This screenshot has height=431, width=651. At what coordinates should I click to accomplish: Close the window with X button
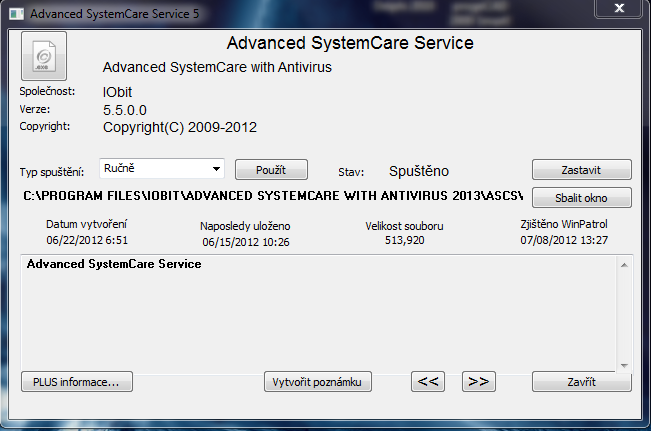(619, 8)
